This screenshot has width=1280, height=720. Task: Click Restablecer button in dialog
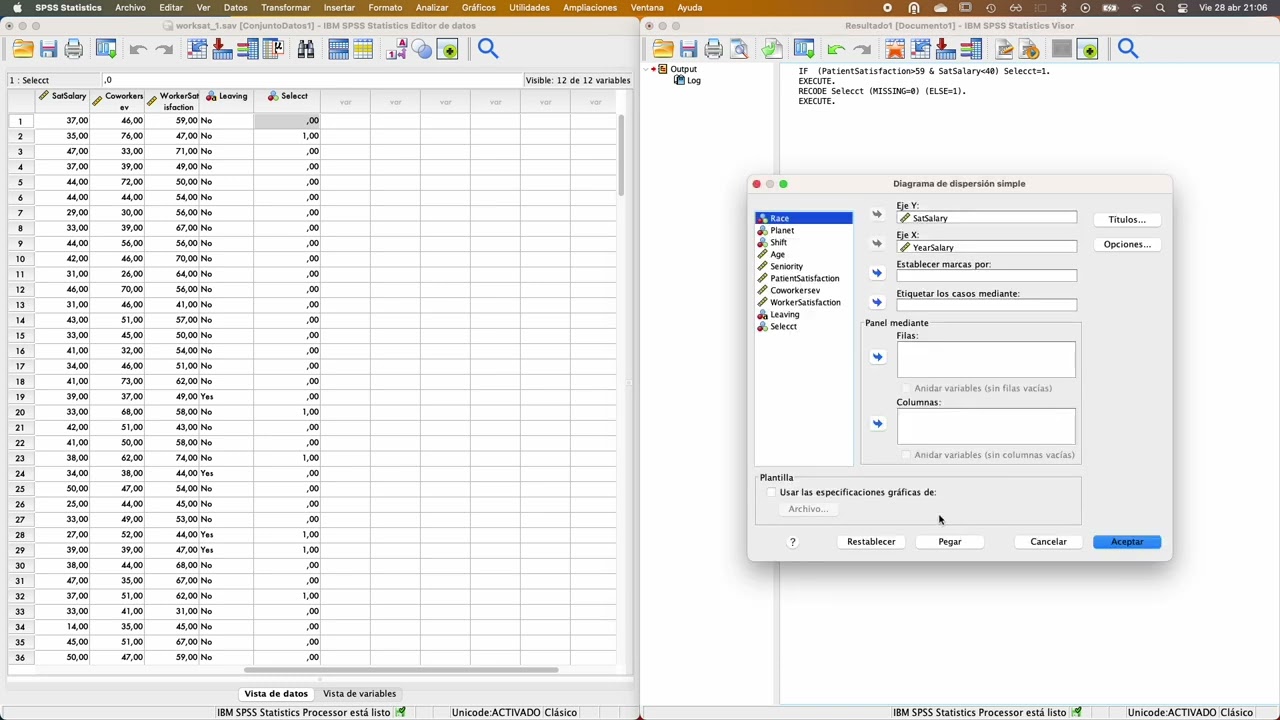pos(871,542)
